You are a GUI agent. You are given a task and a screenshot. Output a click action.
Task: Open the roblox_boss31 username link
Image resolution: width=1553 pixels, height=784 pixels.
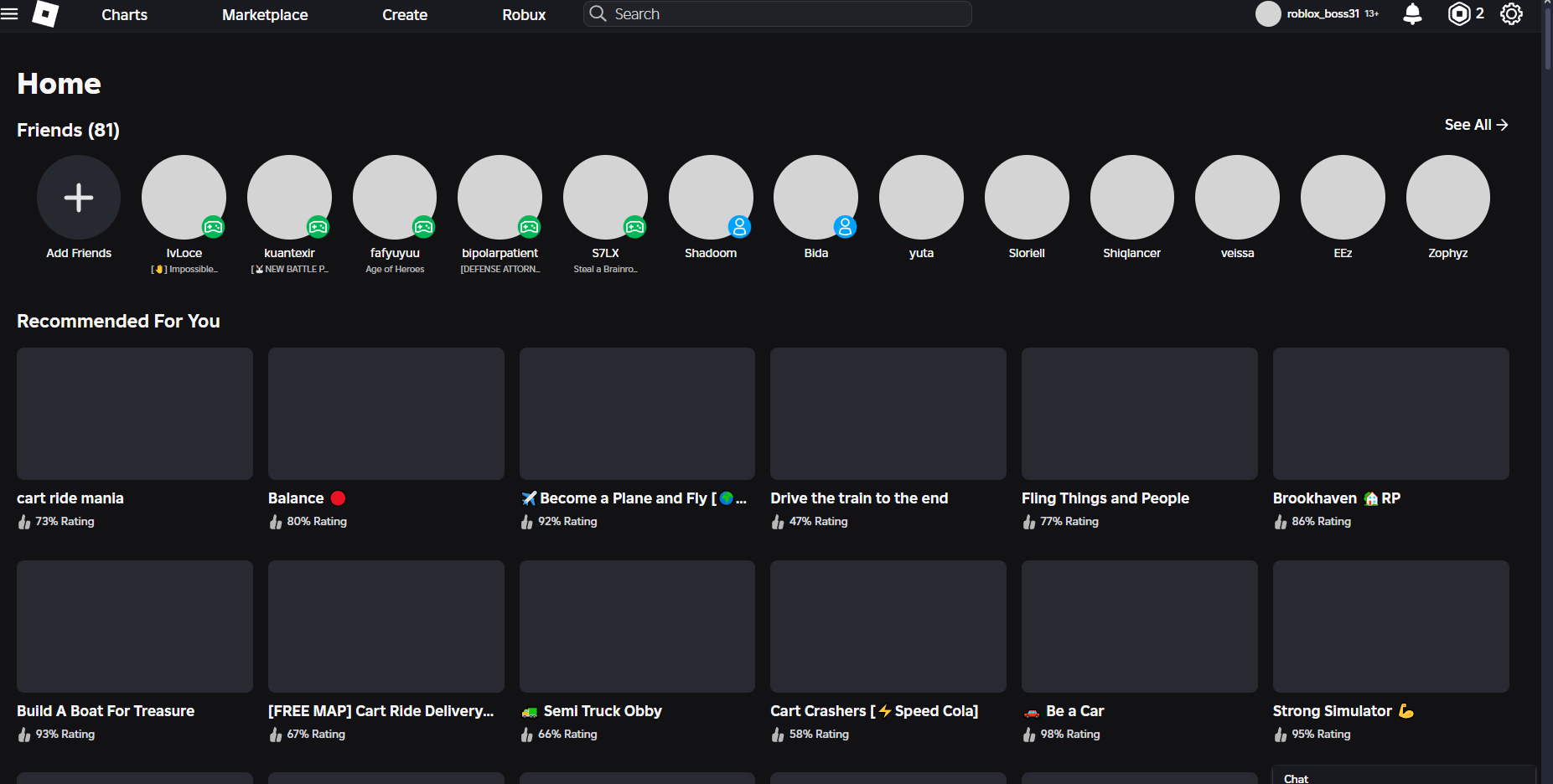point(1323,13)
